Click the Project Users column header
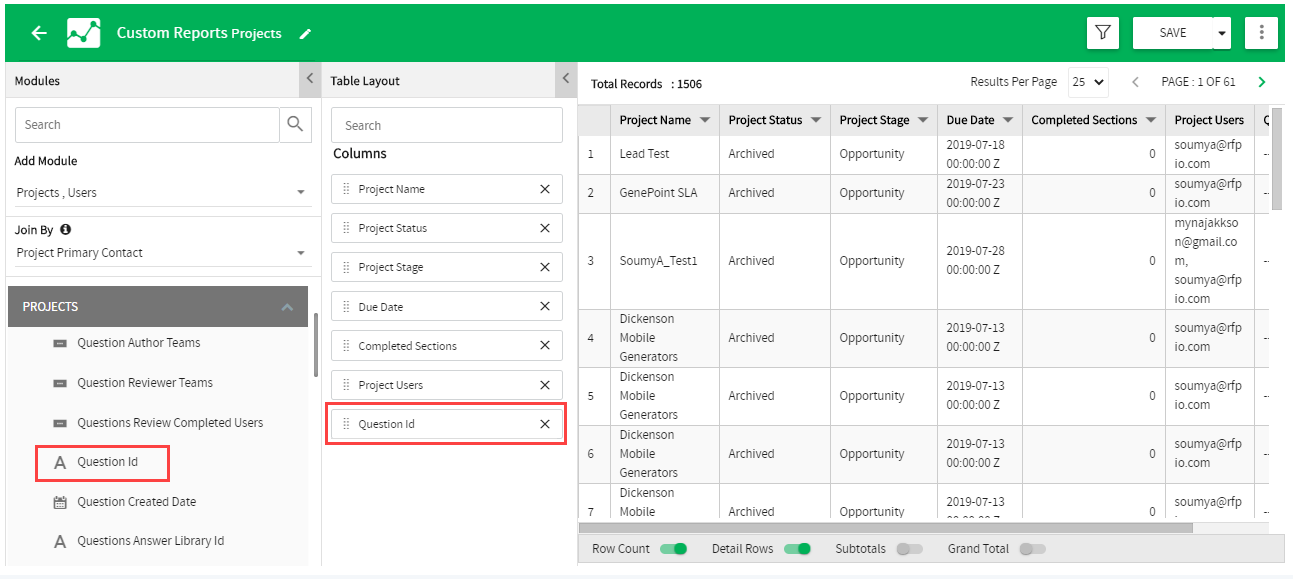The image size is (1293, 579). tap(1209, 120)
